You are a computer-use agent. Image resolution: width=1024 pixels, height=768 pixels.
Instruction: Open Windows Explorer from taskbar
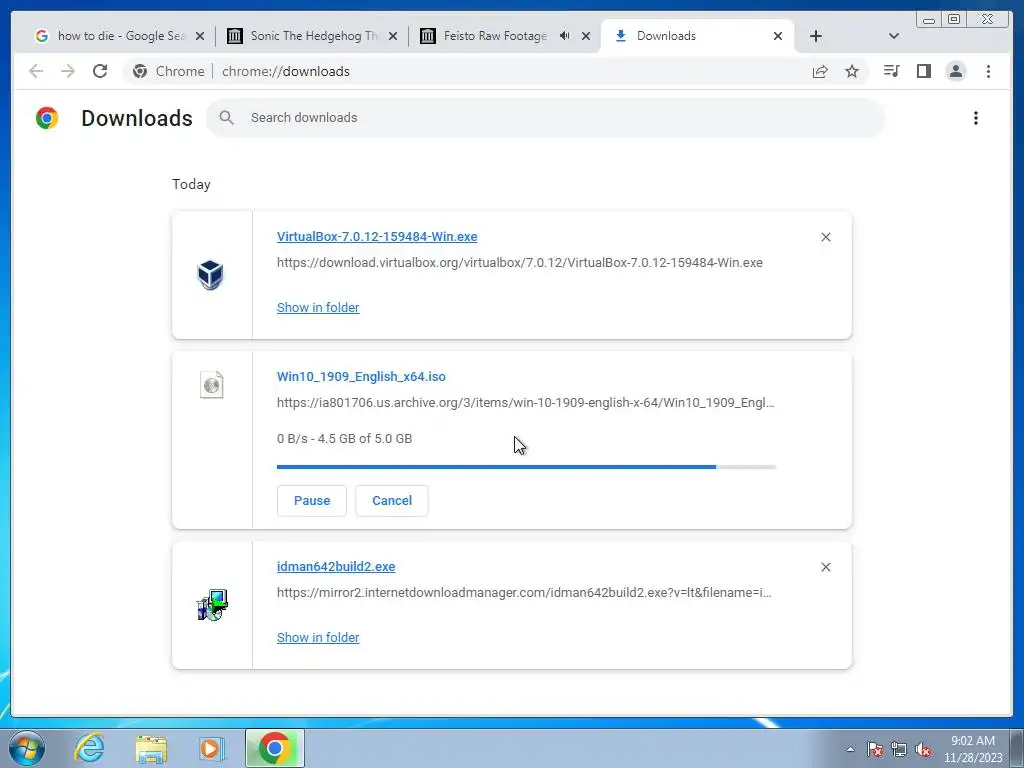click(151, 748)
